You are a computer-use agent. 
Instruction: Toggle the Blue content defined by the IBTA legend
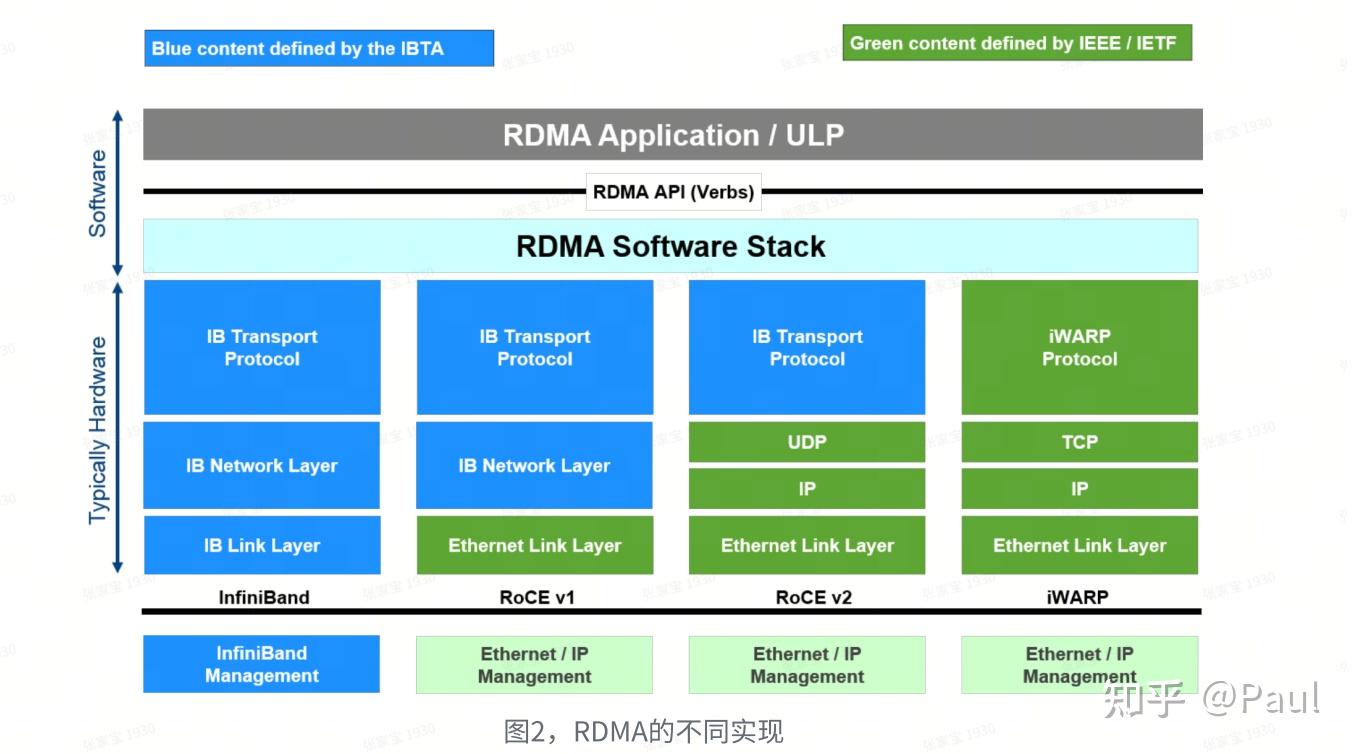(x=319, y=47)
